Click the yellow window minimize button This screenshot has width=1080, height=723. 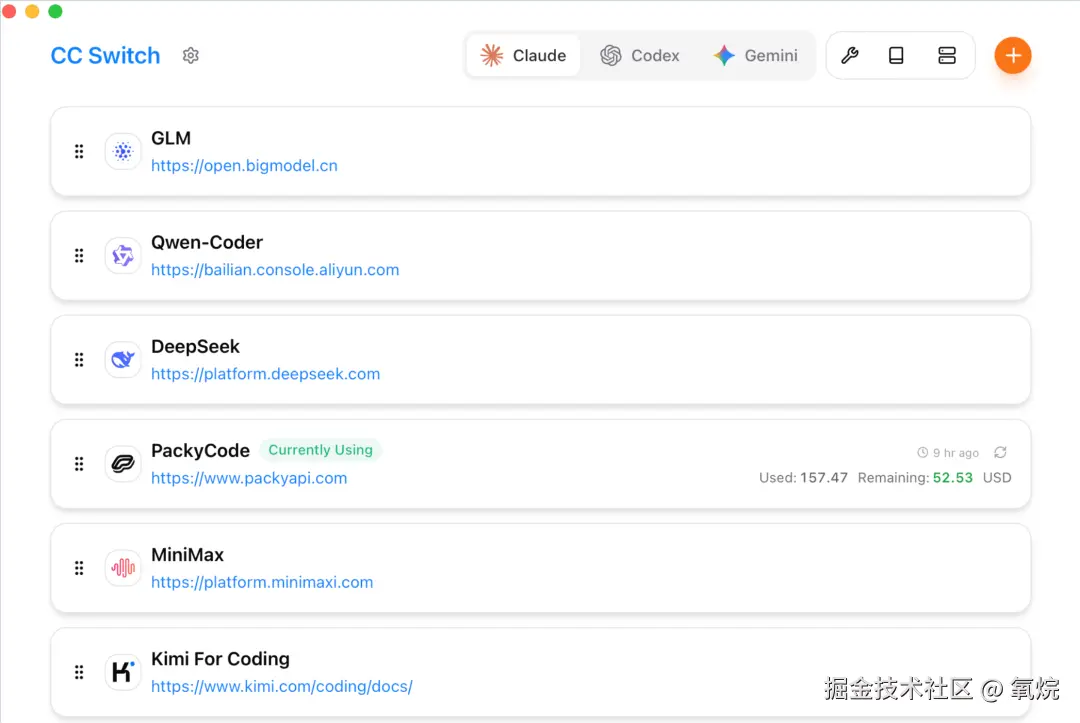tap(32, 11)
